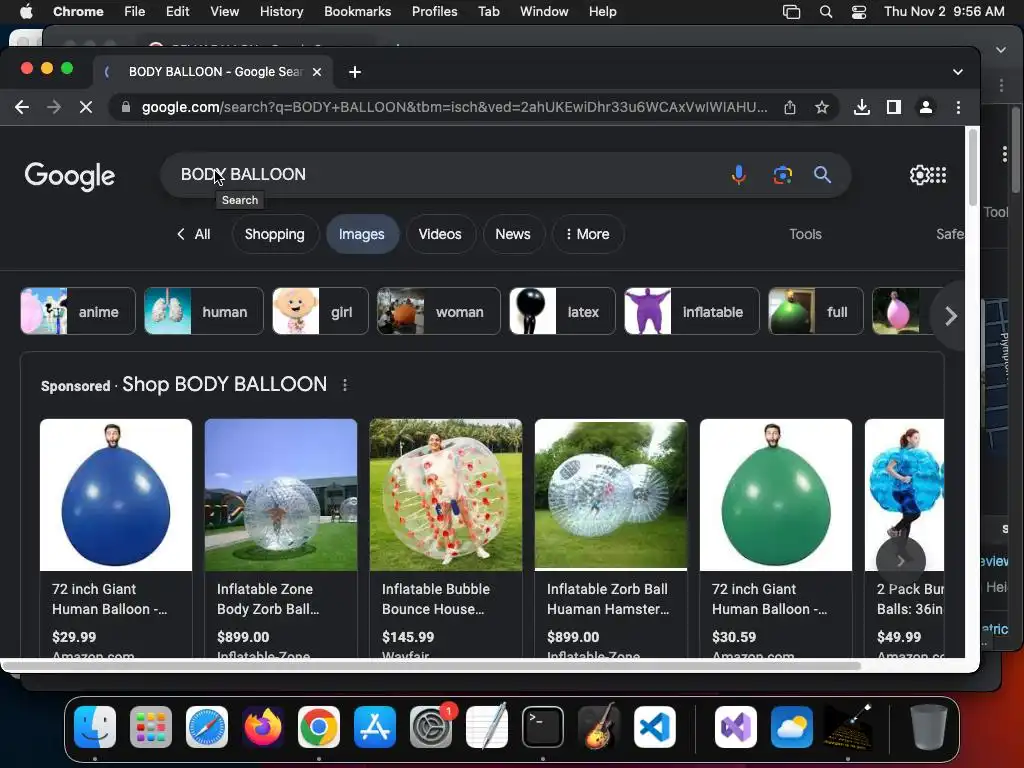Click the lock icon beside the URL
This screenshot has width=1024, height=768.
point(126,107)
